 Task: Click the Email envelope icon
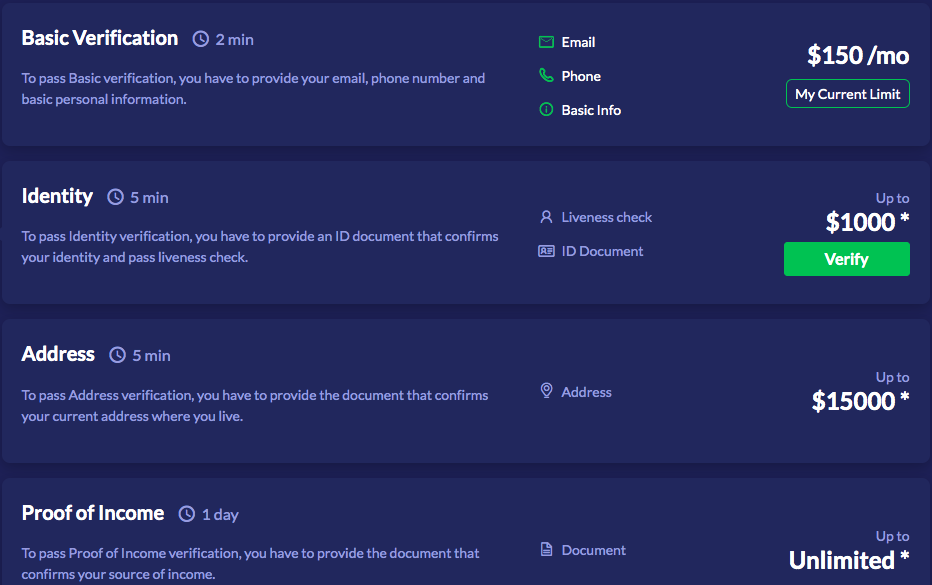pos(546,42)
